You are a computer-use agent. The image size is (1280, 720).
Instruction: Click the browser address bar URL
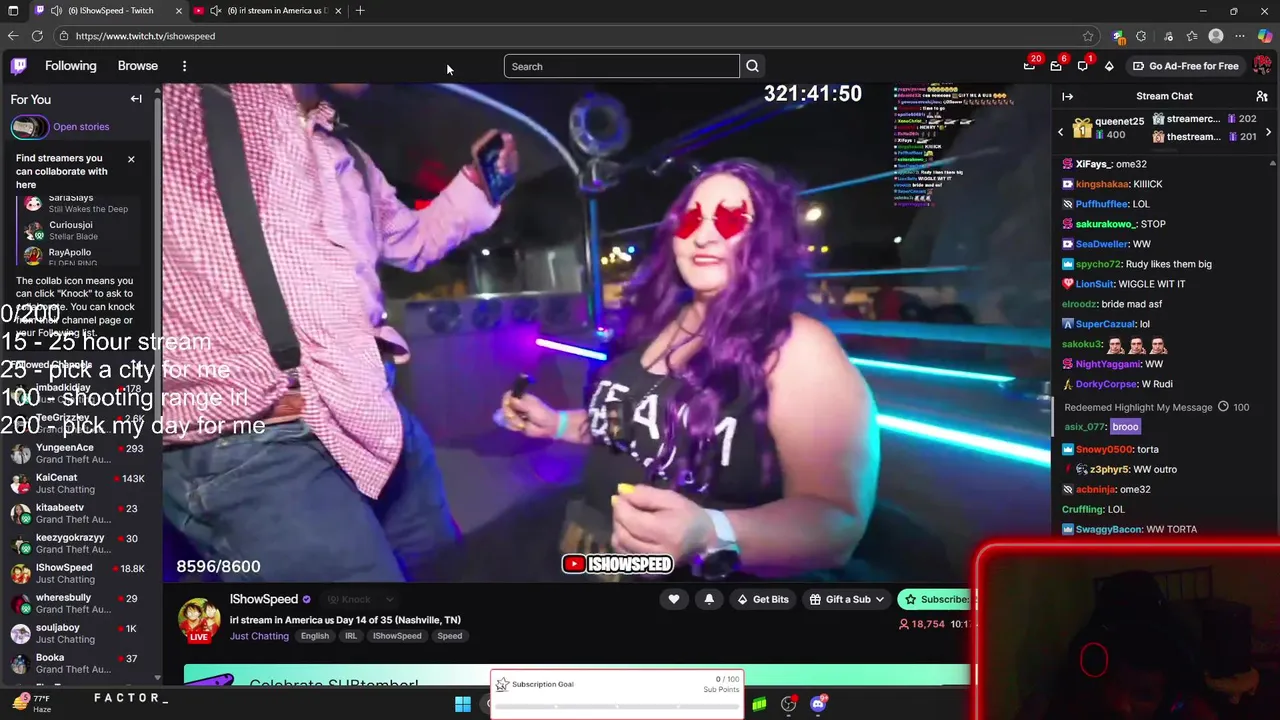pyautogui.click(x=145, y=36)
